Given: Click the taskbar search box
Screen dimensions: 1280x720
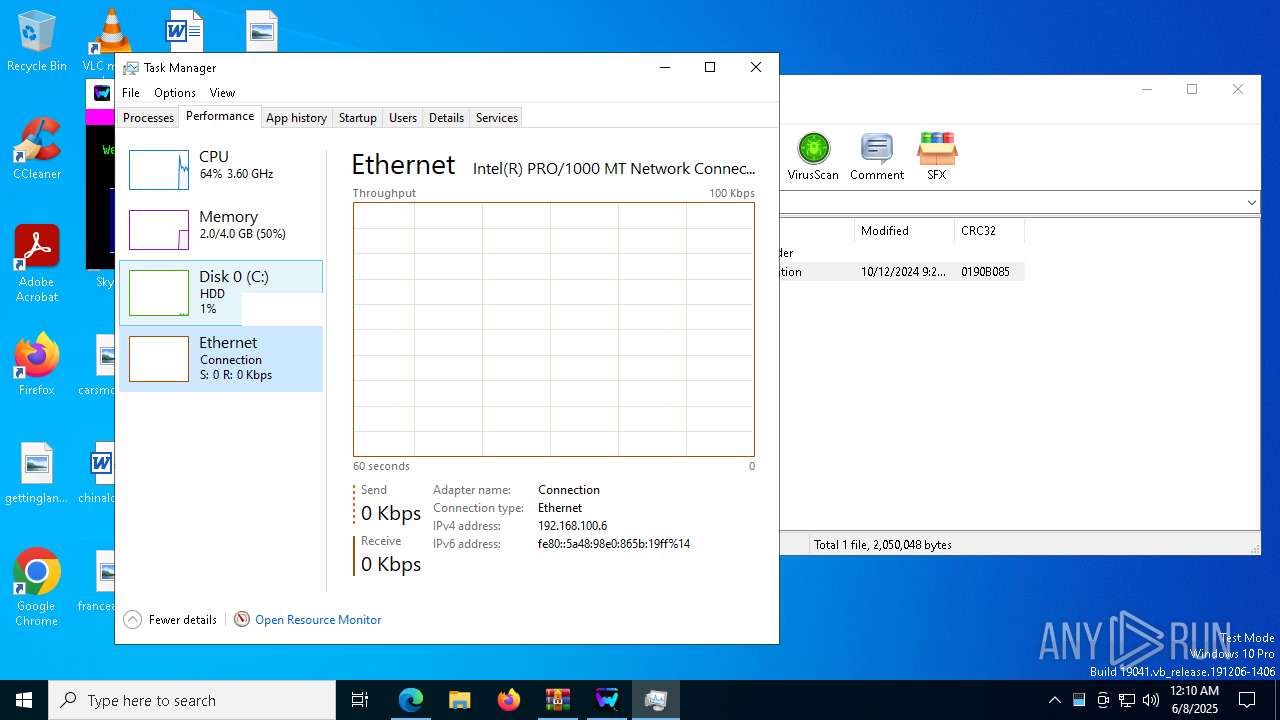Looking at the screenshot, I should coord(192,700).
